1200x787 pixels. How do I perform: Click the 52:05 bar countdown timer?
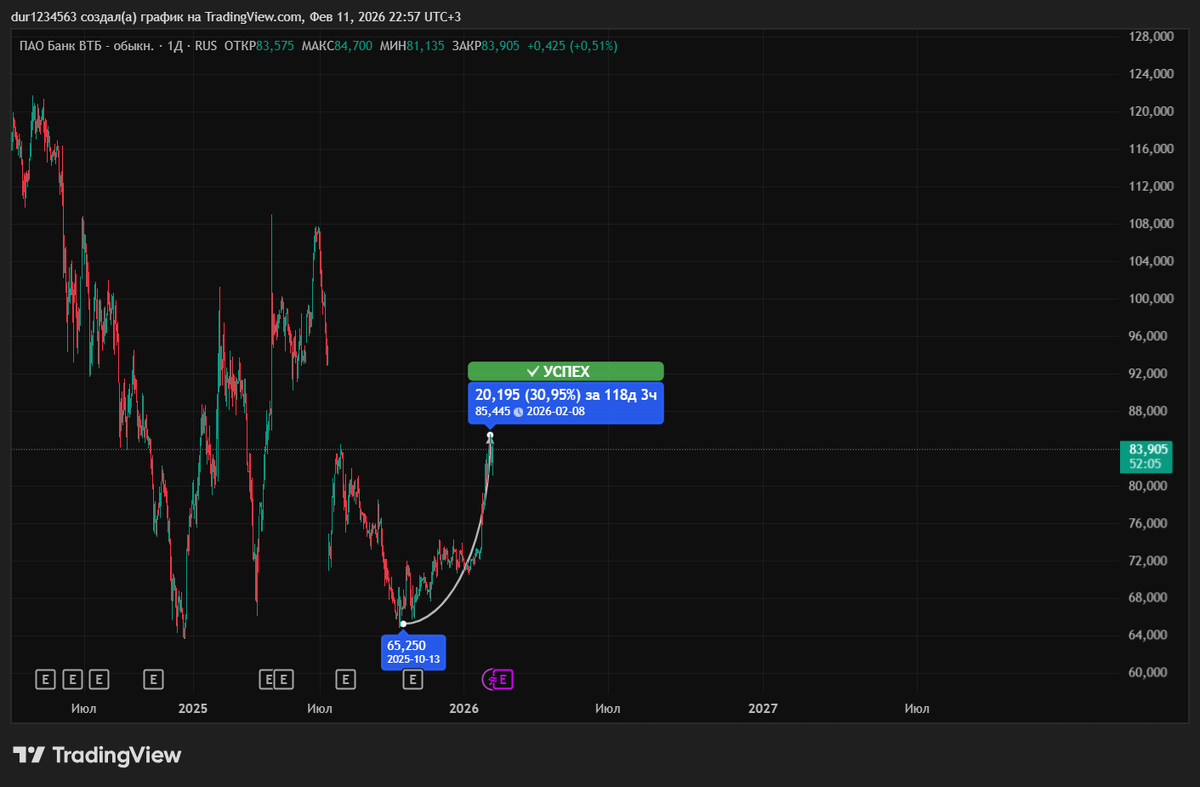click(x=1144, y=464)
